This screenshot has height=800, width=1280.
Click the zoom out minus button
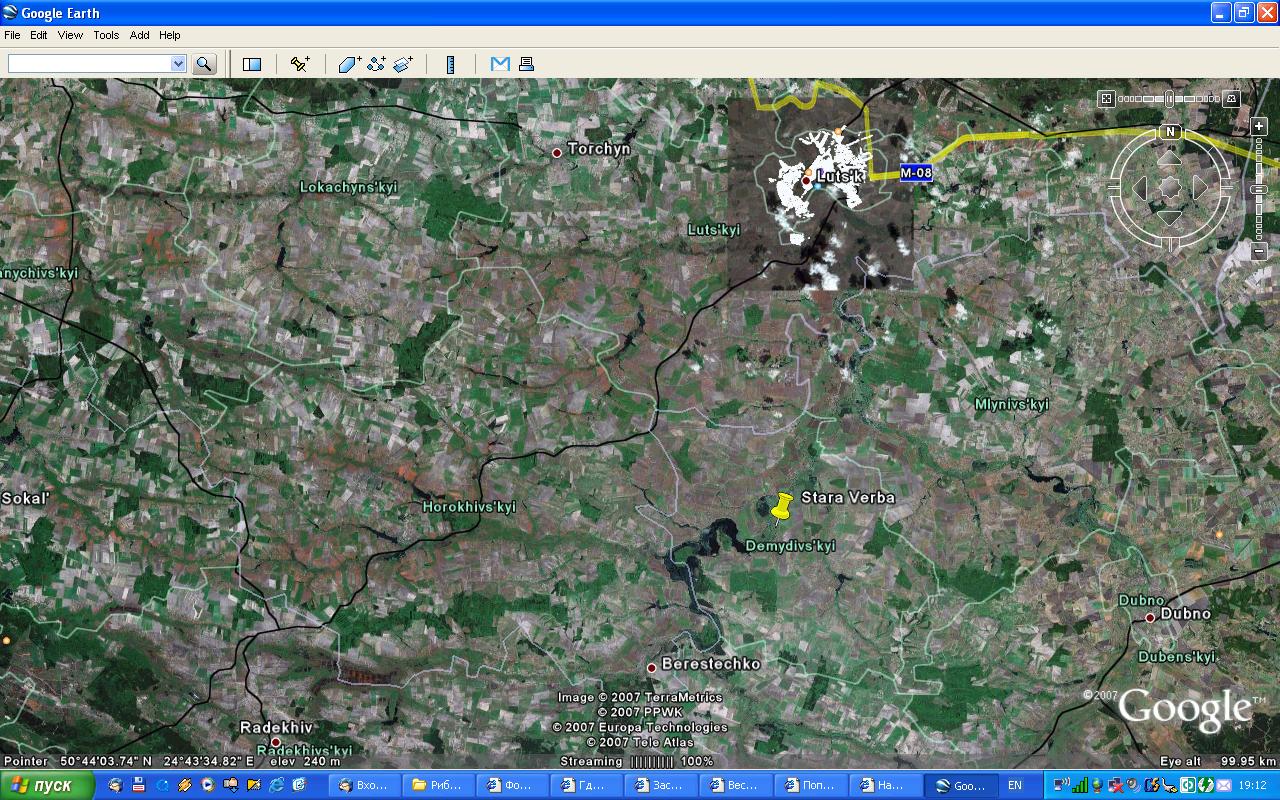tap(1260, 251)
